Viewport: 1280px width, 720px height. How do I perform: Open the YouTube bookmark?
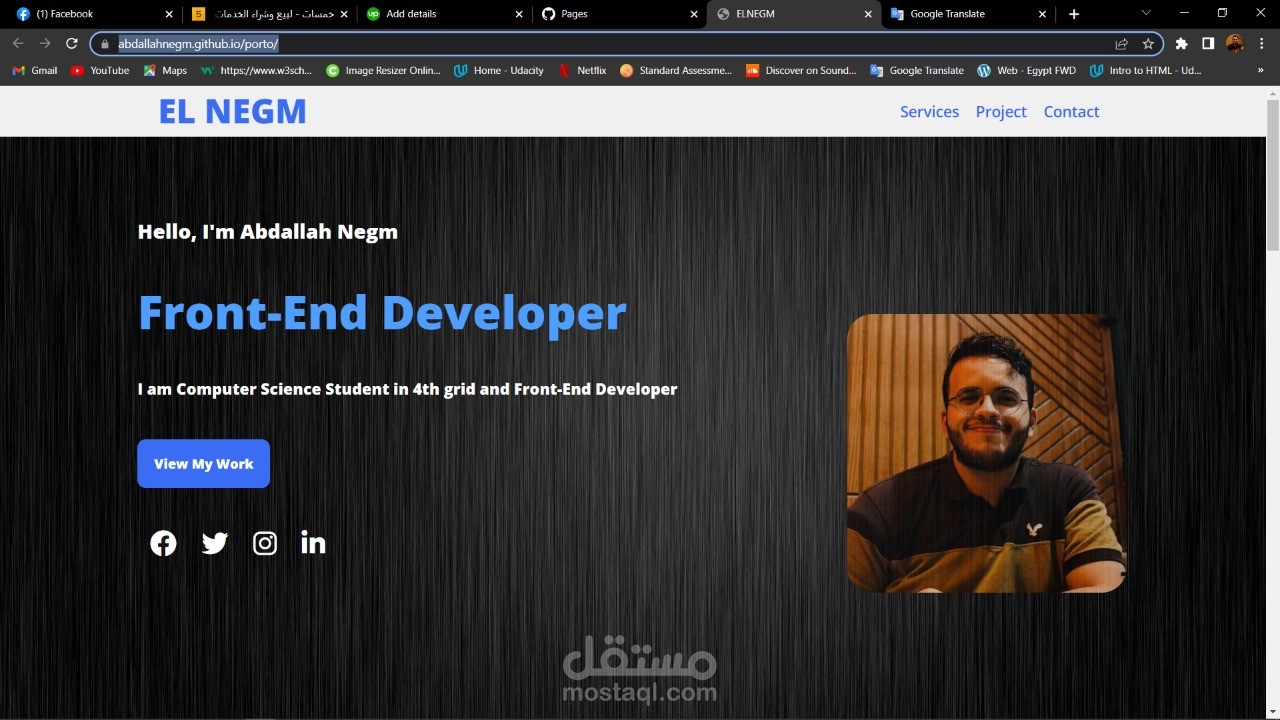pos(100,71)
